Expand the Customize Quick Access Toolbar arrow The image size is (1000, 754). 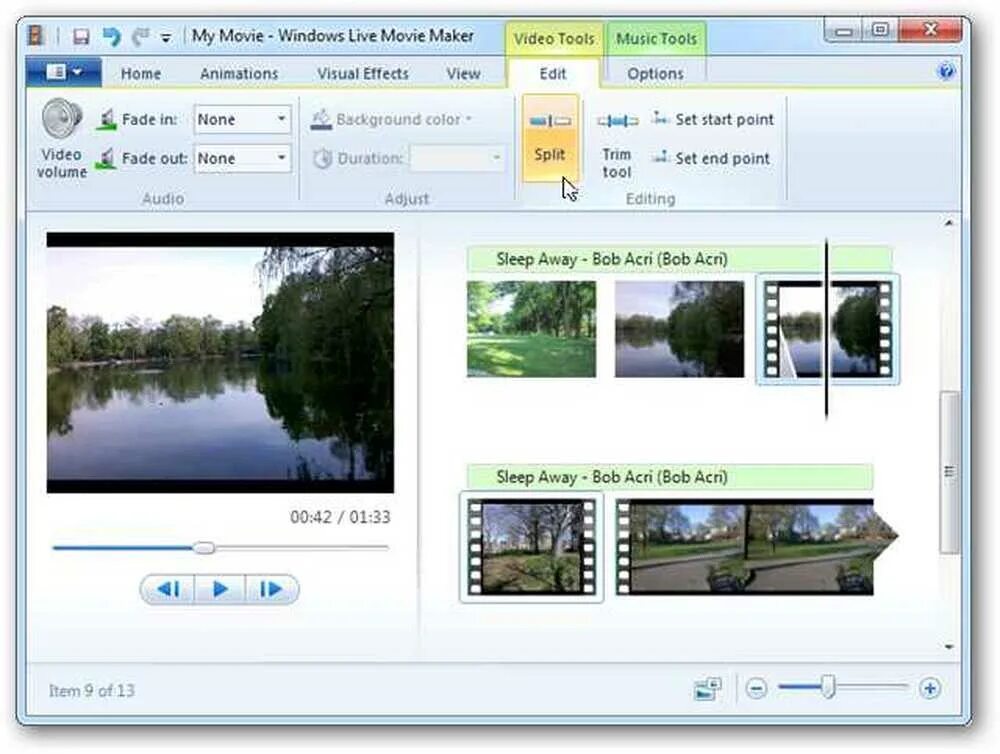coord(166,38)
